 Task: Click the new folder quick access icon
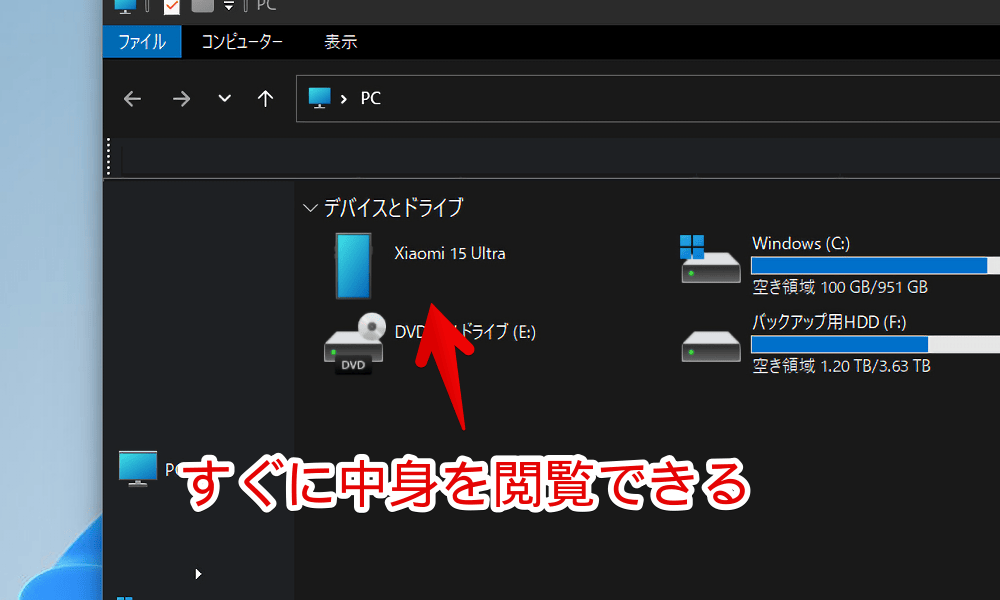(202, 5)
